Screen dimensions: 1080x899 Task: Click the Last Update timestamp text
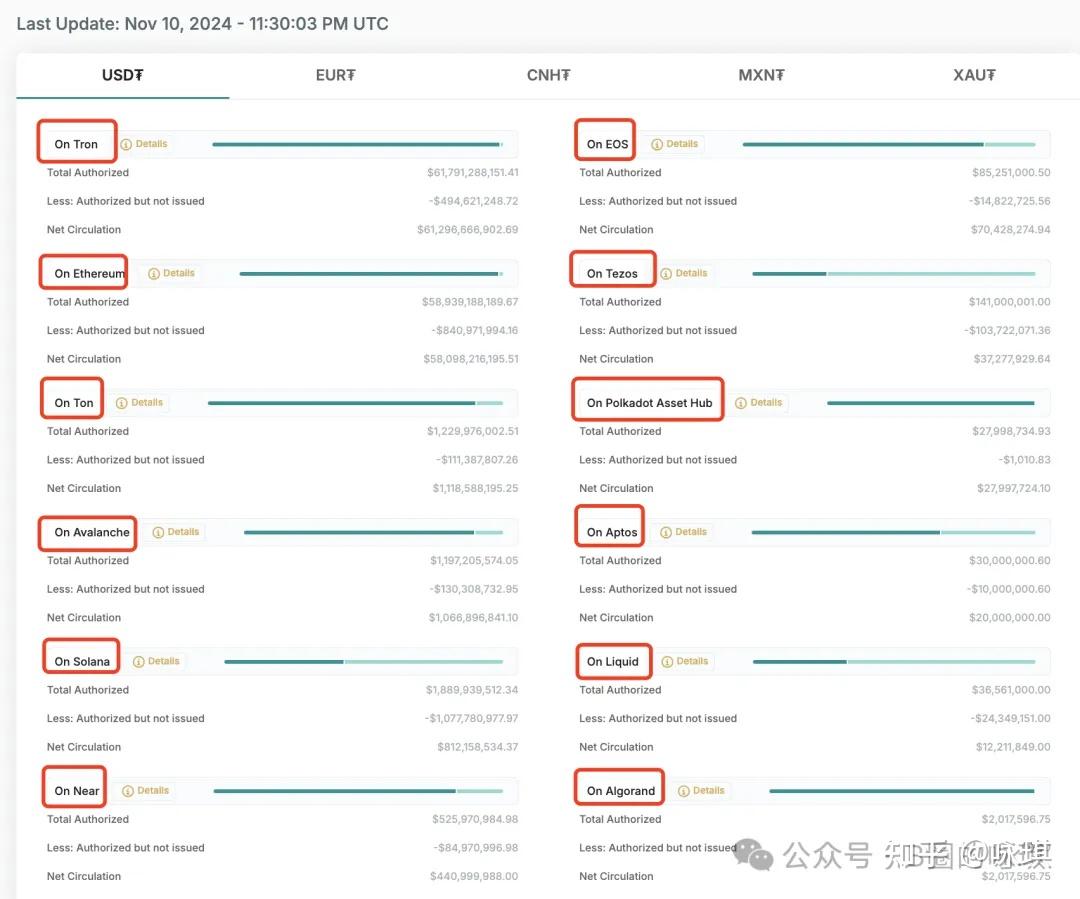202,23
